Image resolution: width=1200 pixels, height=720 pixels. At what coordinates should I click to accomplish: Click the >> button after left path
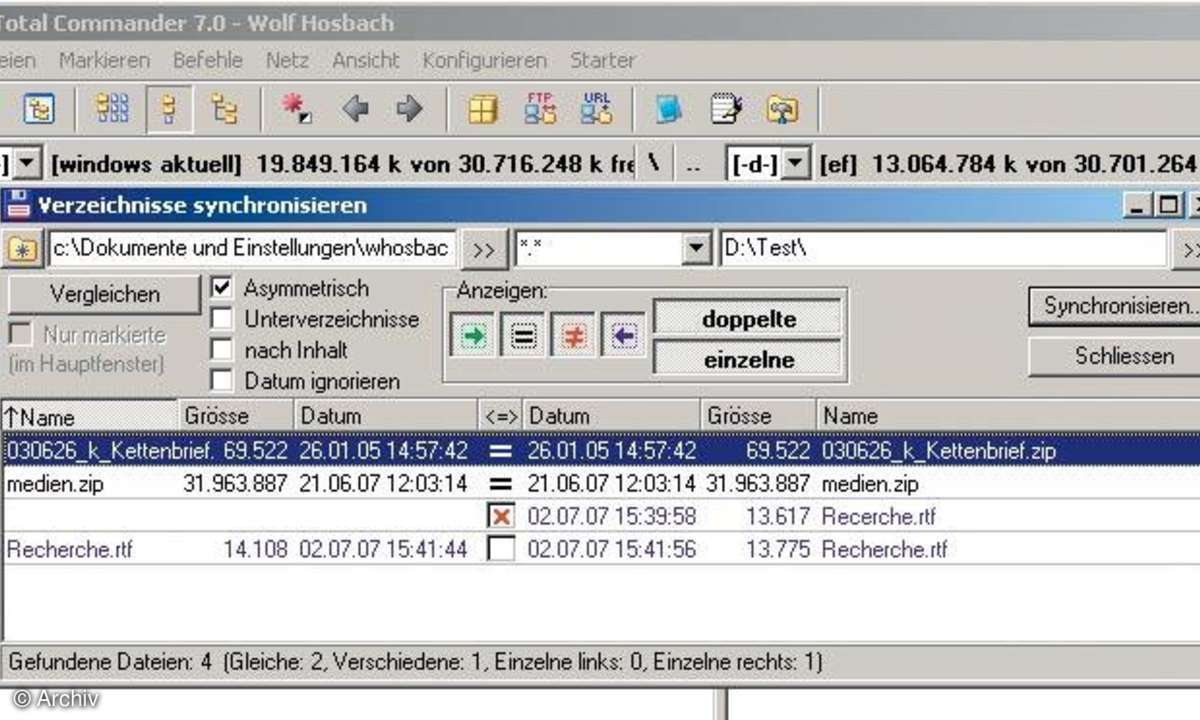coord(484,250)
